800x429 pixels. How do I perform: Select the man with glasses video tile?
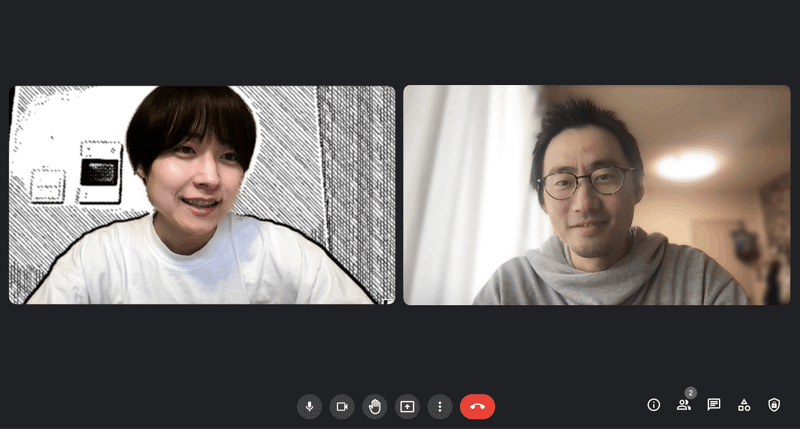[x=597, y=195]
